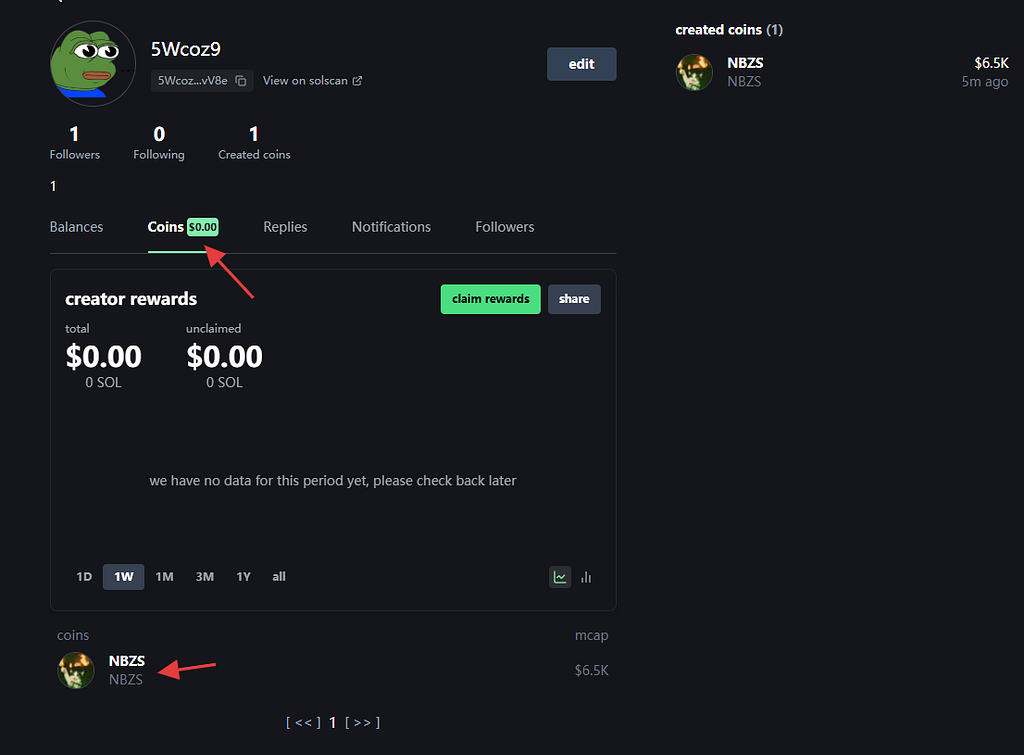Go to previous page of coins

pos(303,722)
